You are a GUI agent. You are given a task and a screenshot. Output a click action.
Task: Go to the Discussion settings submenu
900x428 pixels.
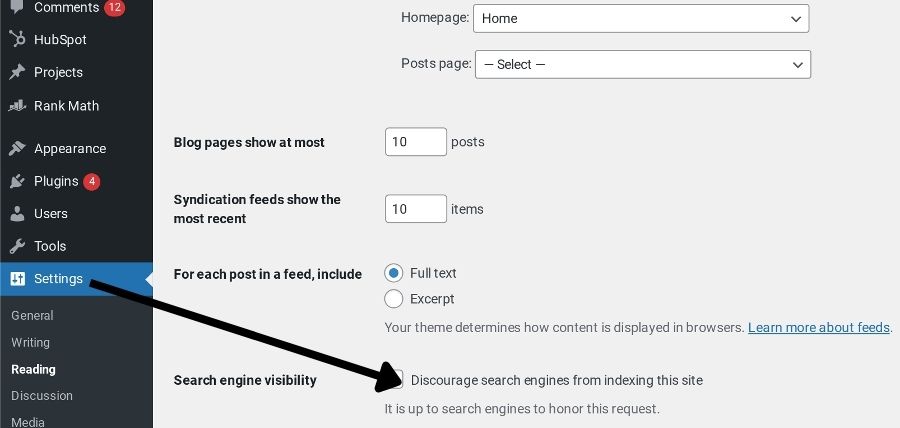click(x=42, y=395)
